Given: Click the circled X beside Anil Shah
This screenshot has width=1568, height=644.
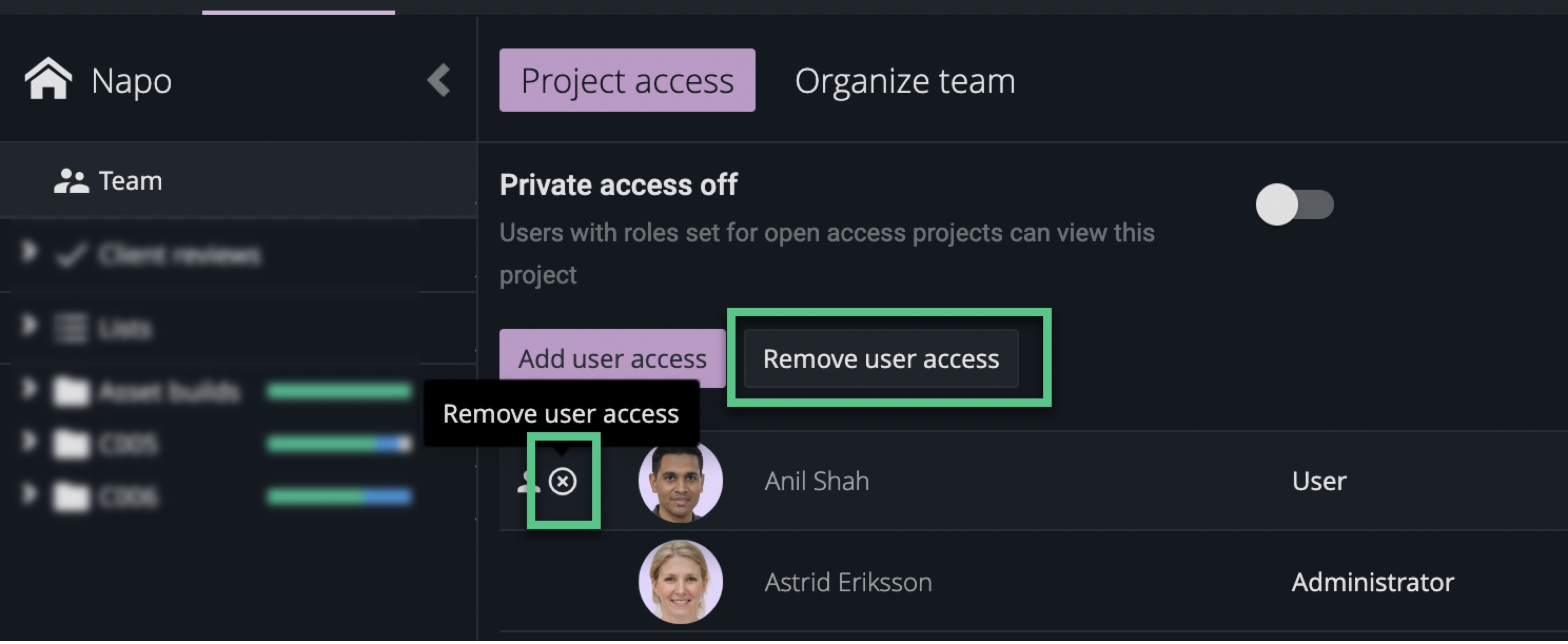Looking at the screenshot, I should tap(562, 482).
